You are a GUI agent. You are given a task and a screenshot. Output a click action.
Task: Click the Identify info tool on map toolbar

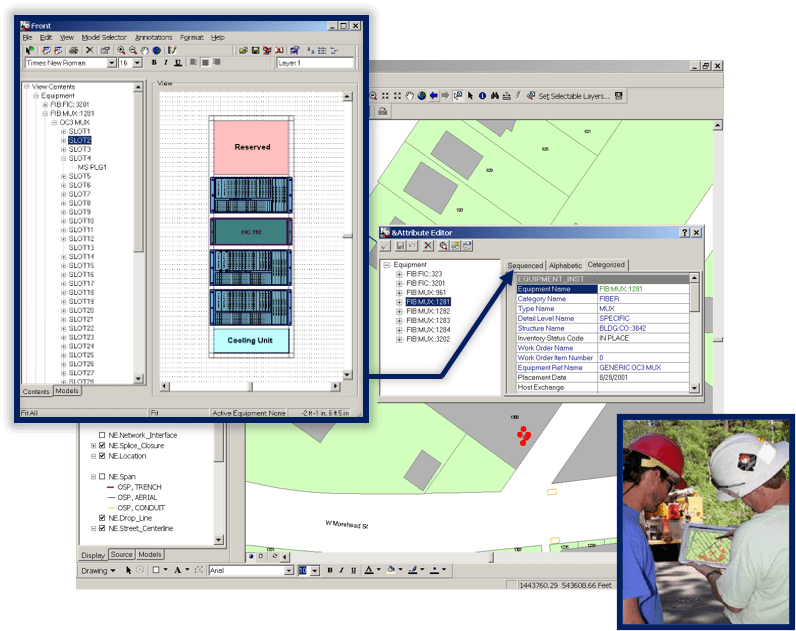coord(483,96)
